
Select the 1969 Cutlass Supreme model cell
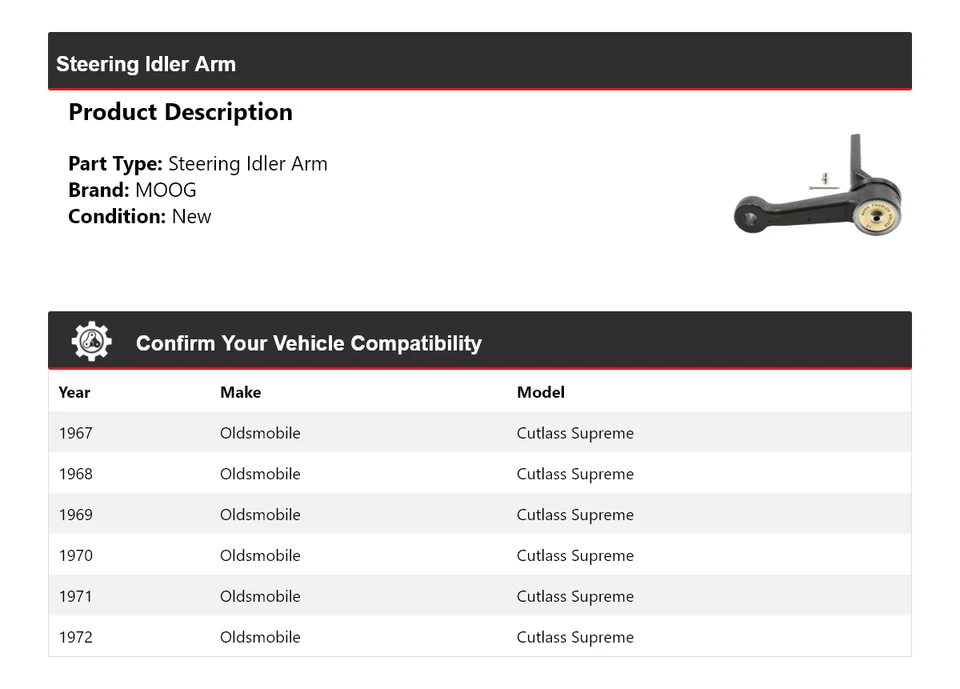coord(575,515)
